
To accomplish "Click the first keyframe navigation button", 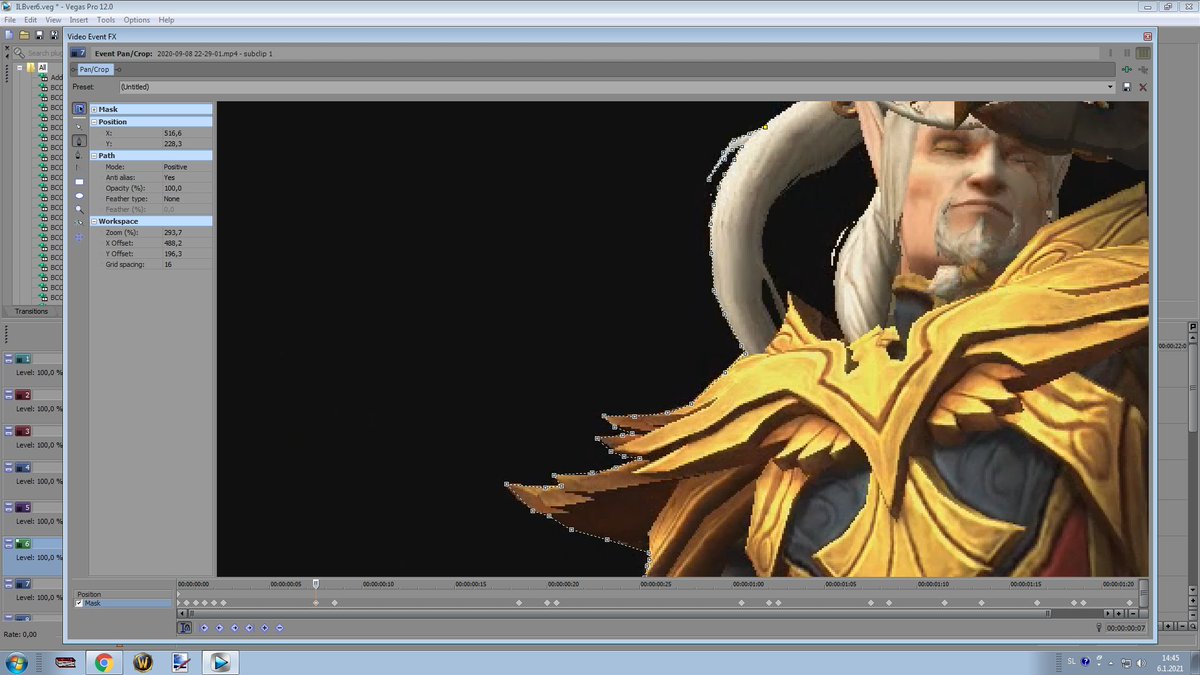I will click(204, 628).
